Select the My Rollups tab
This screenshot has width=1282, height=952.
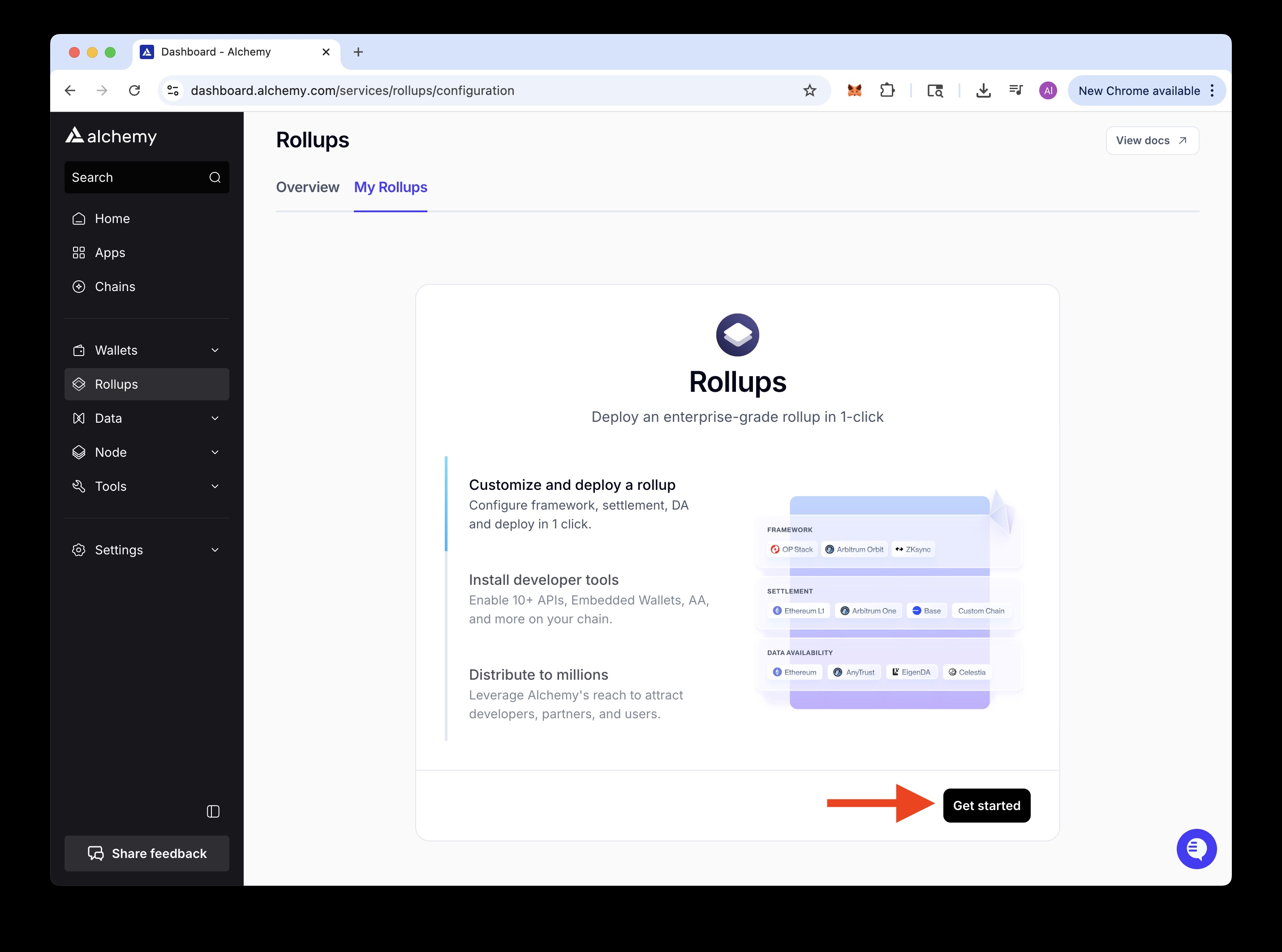click(390, 187)
